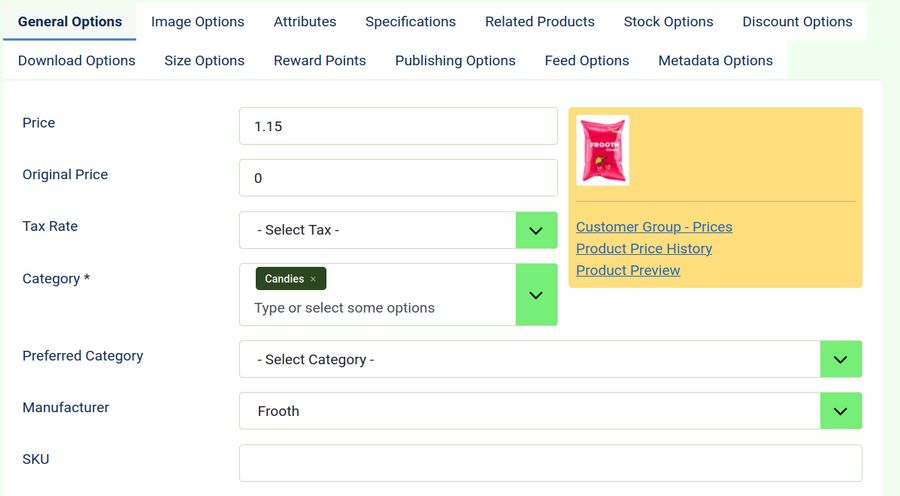
Task: Remove the Candies category tag
Action: [313, 279]
